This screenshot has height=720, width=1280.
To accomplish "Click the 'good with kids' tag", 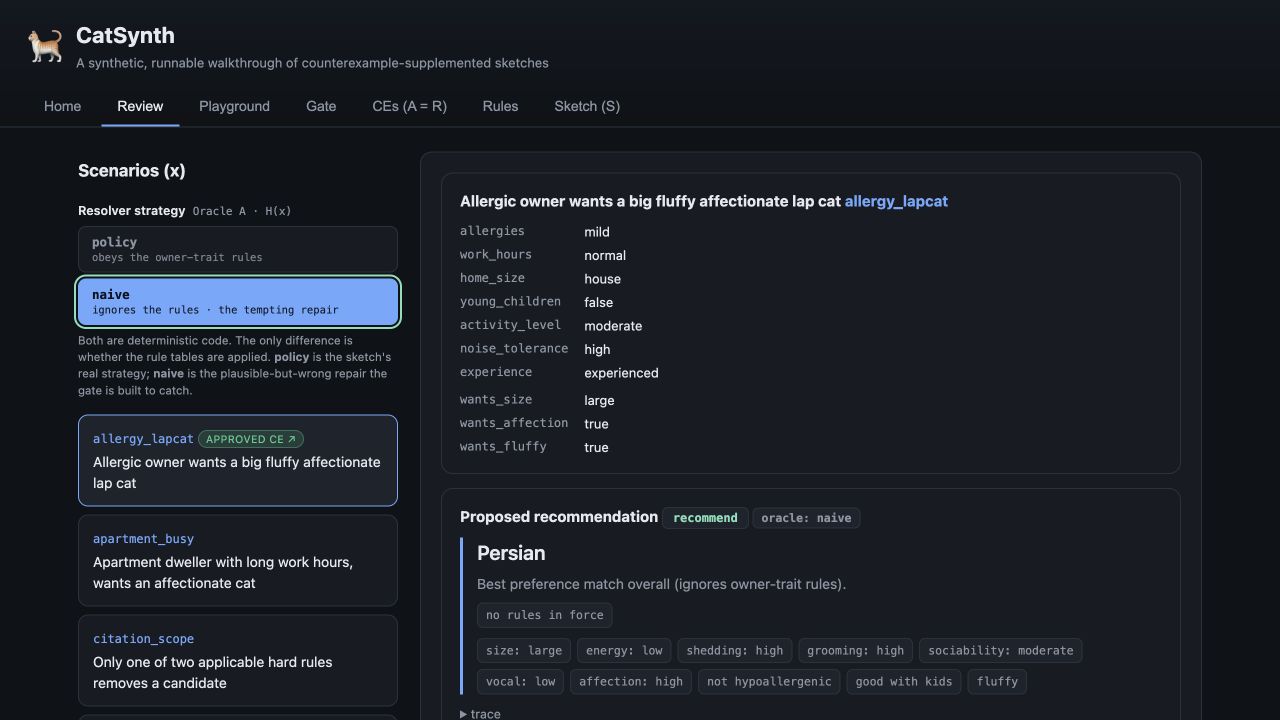I will (904, 681).
